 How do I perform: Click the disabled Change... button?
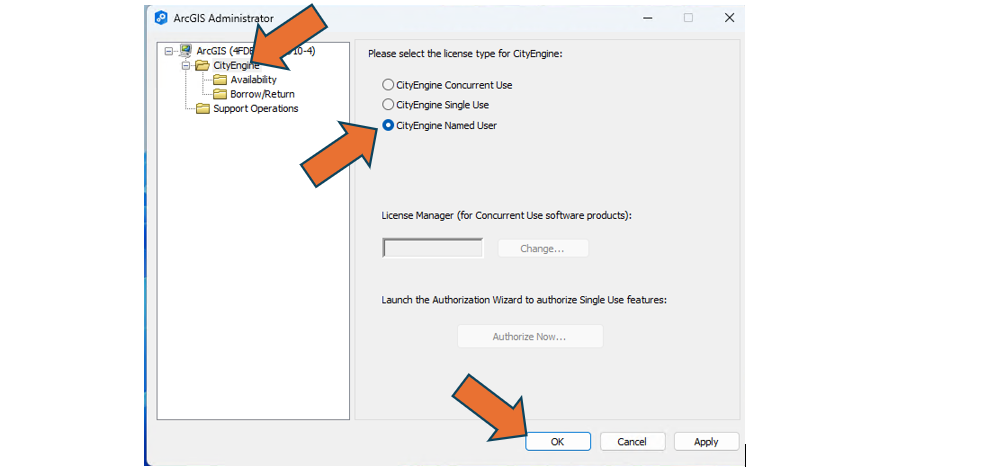coord(543,249)
